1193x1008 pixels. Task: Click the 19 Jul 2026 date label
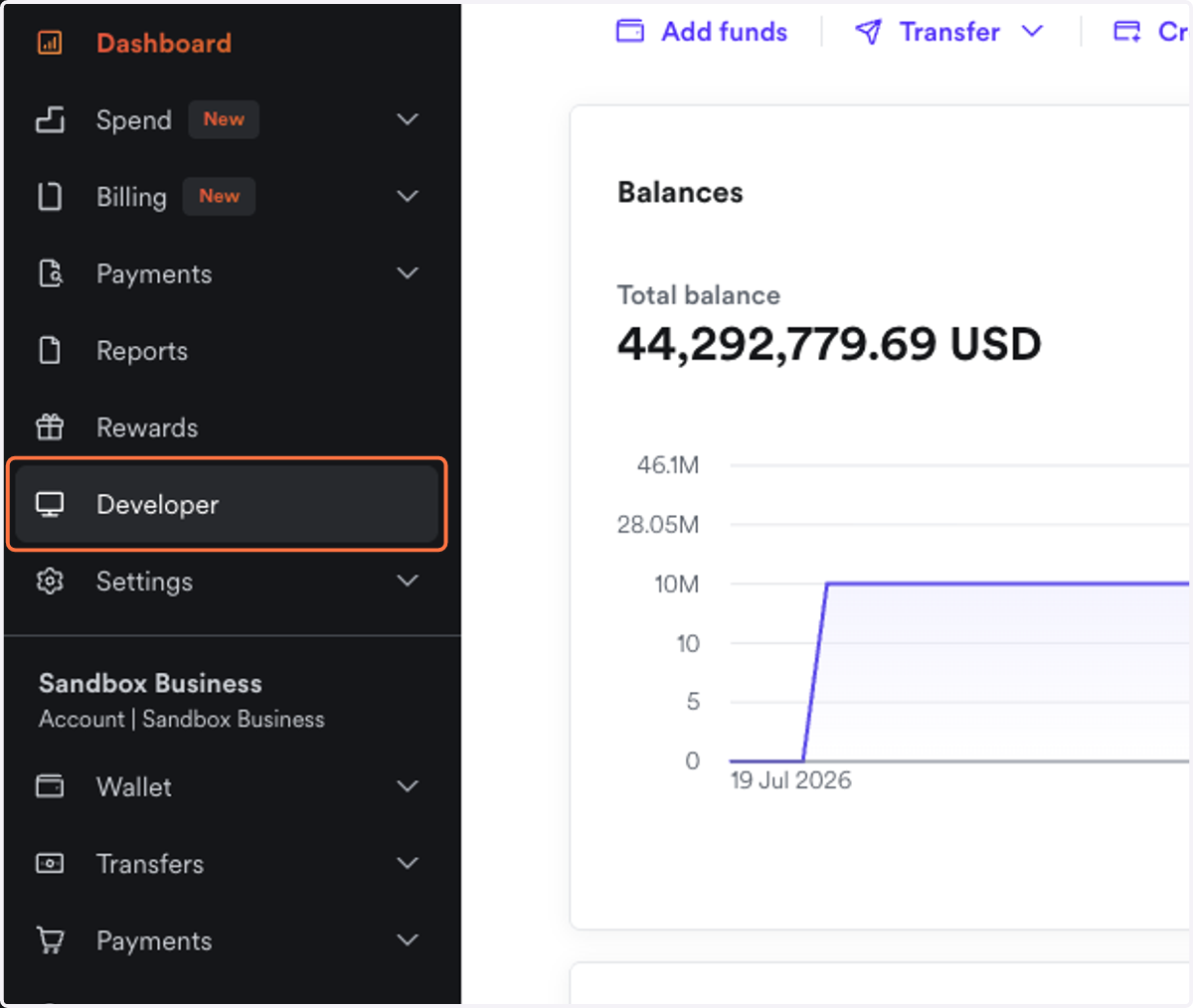(x=791, y=780)
